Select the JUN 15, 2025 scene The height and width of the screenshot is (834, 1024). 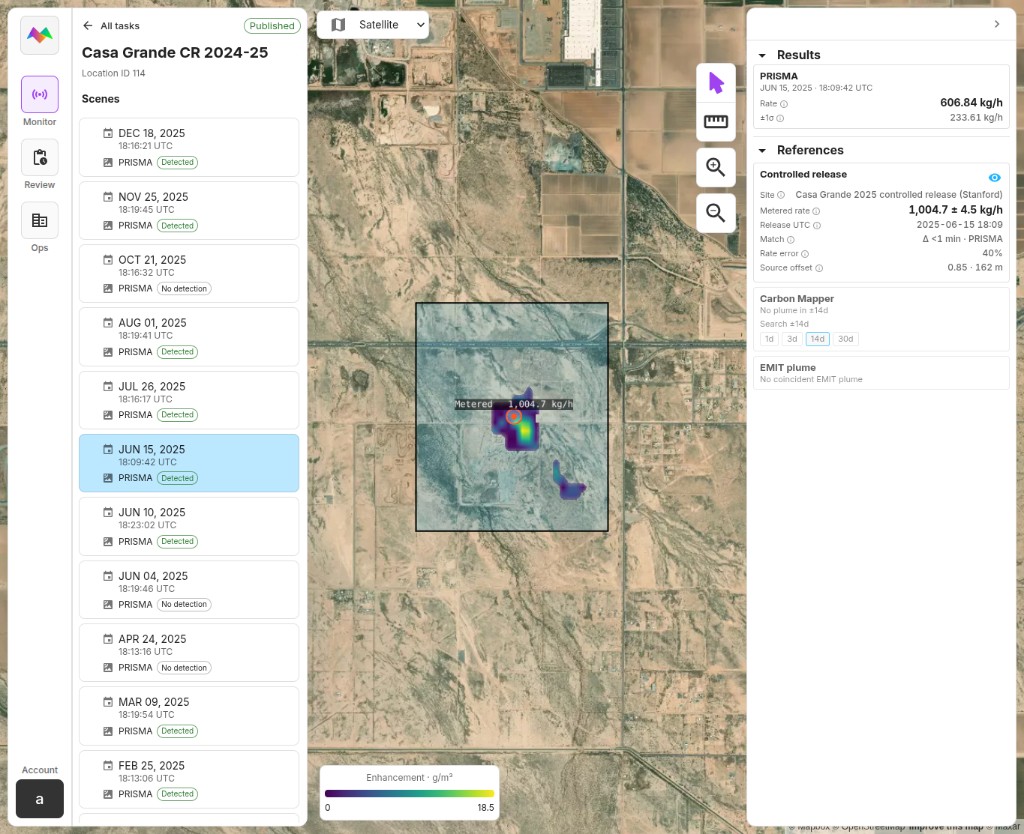pos(189,463)
